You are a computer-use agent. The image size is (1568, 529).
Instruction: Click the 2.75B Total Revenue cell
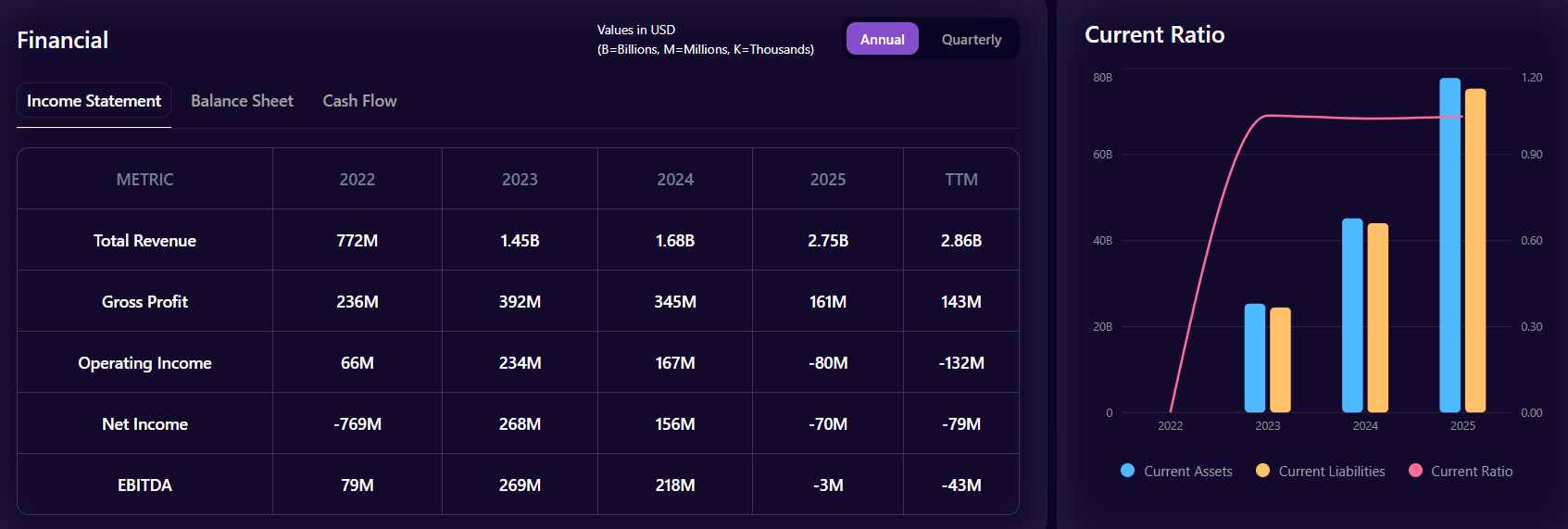(828, 241)
